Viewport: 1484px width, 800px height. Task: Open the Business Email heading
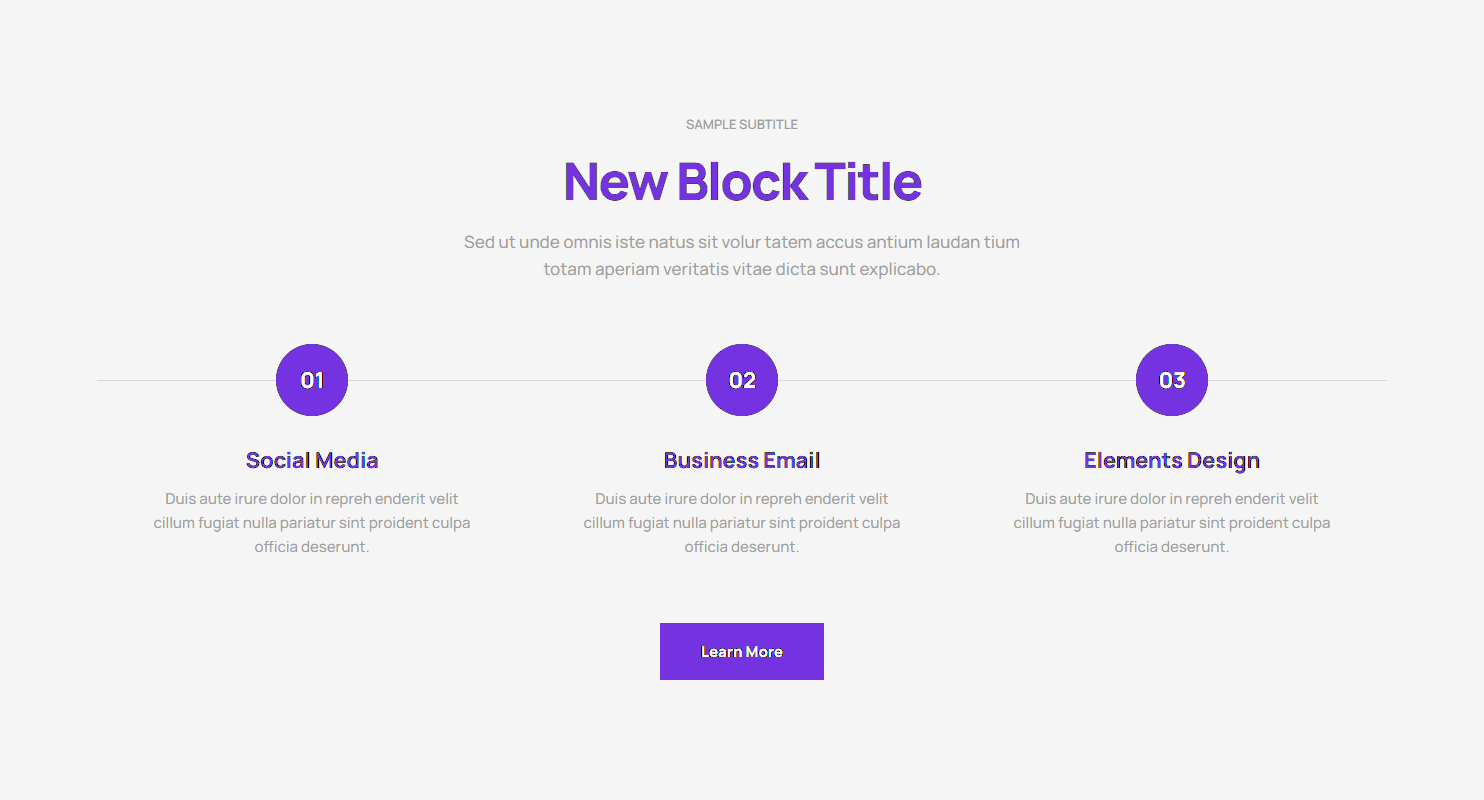click(x=742, y=460)
